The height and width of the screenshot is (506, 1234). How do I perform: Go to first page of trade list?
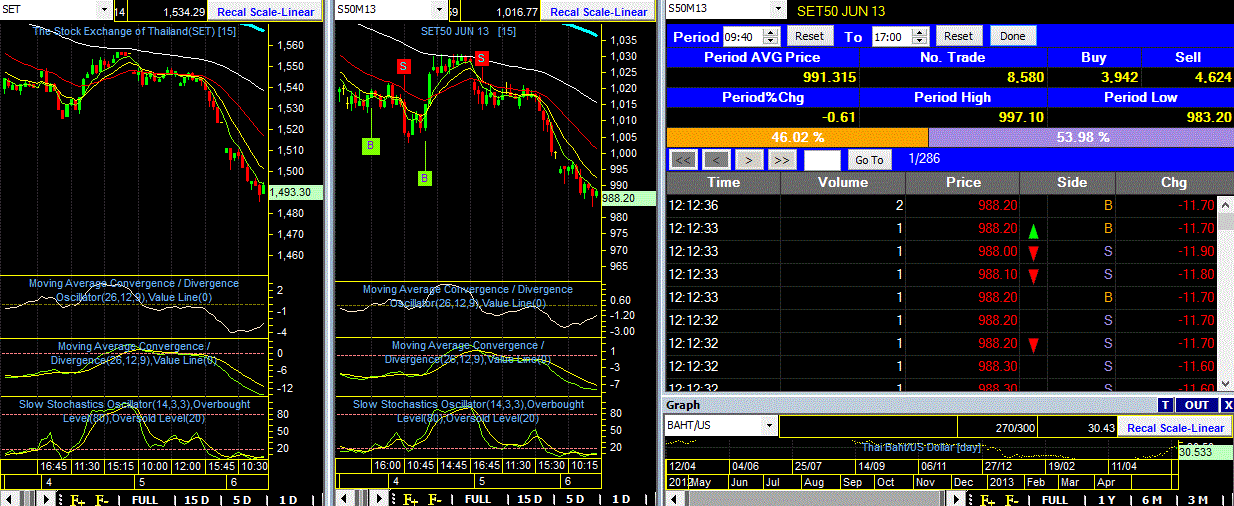[x=684, y=159]
